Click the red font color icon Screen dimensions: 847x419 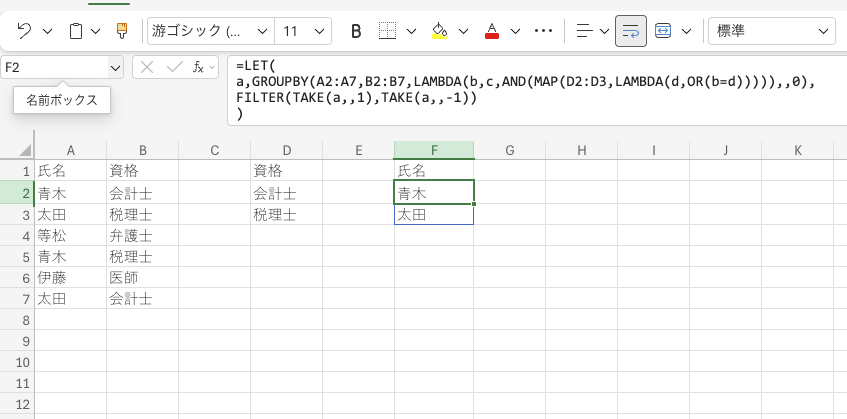[492, 31]
